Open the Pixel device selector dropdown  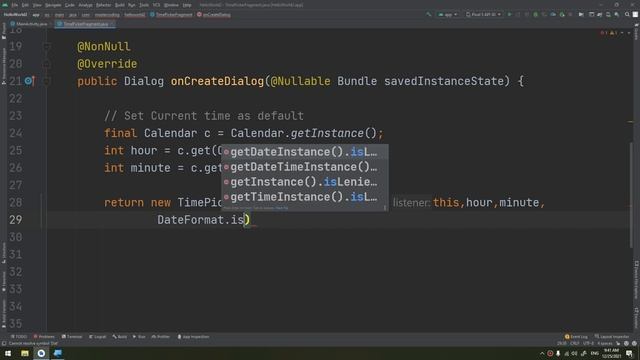483,14
